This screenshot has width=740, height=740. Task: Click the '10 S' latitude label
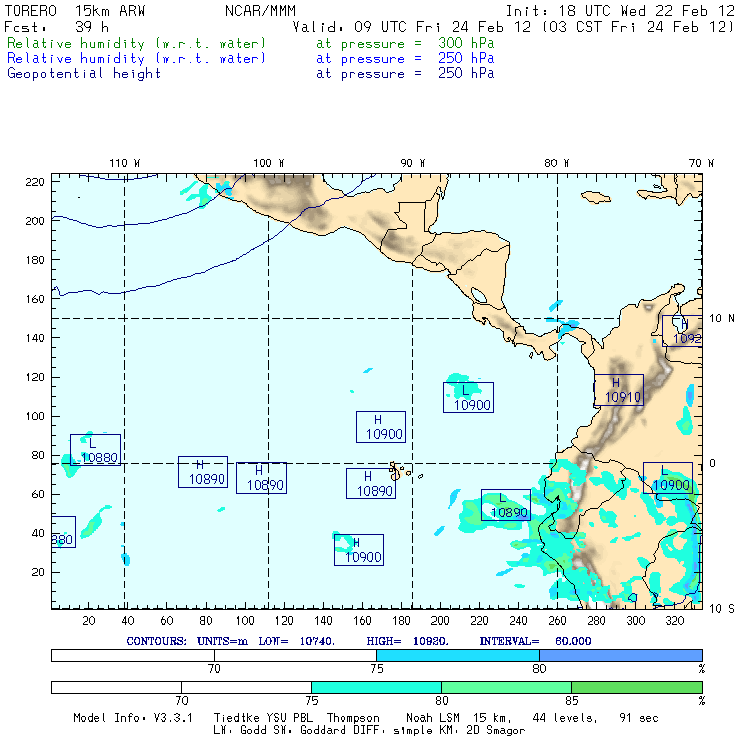click(x=722, y=609)
